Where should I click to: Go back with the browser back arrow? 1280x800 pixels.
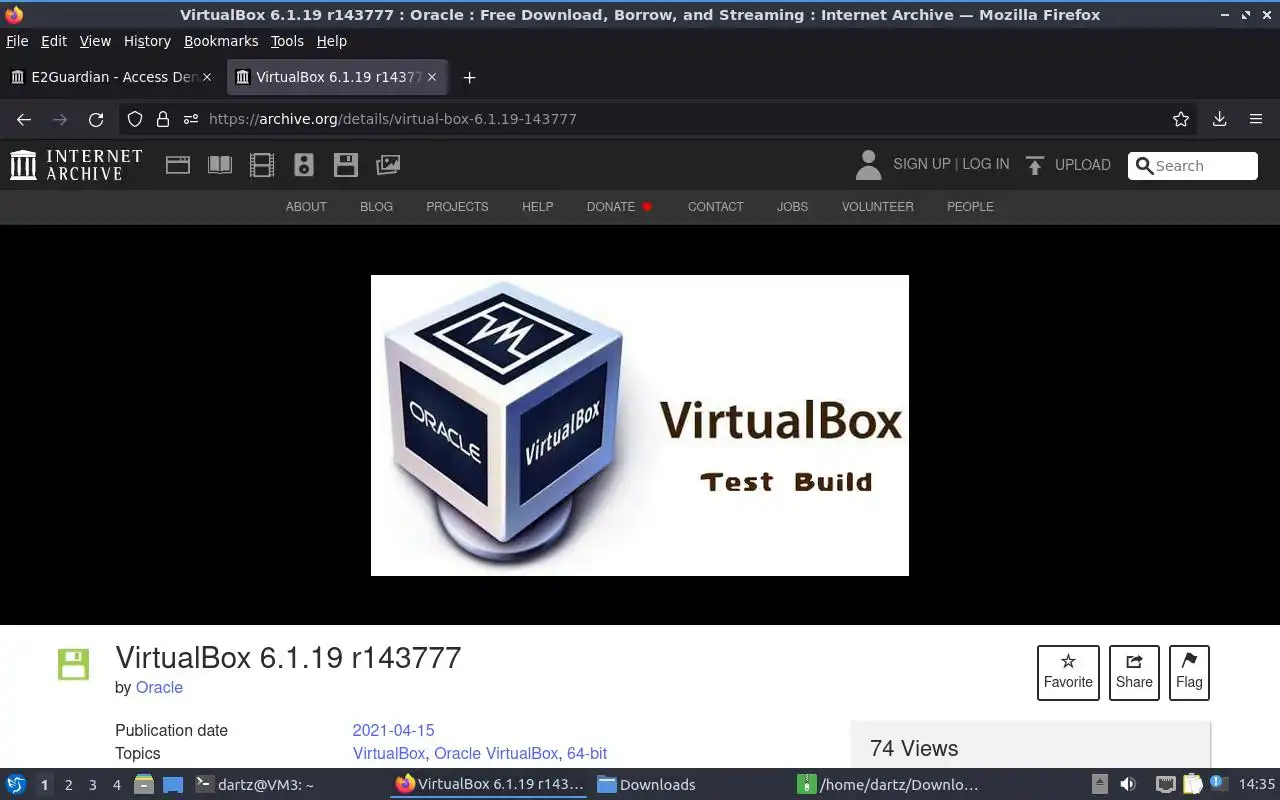tap(24, 119)
